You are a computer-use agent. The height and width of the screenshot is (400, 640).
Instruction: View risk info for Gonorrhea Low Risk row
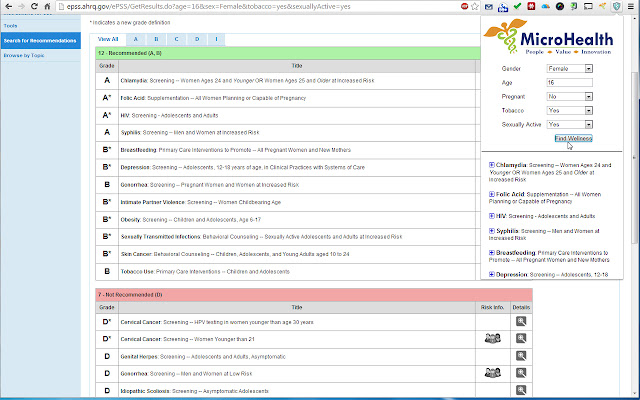(491, 372)
